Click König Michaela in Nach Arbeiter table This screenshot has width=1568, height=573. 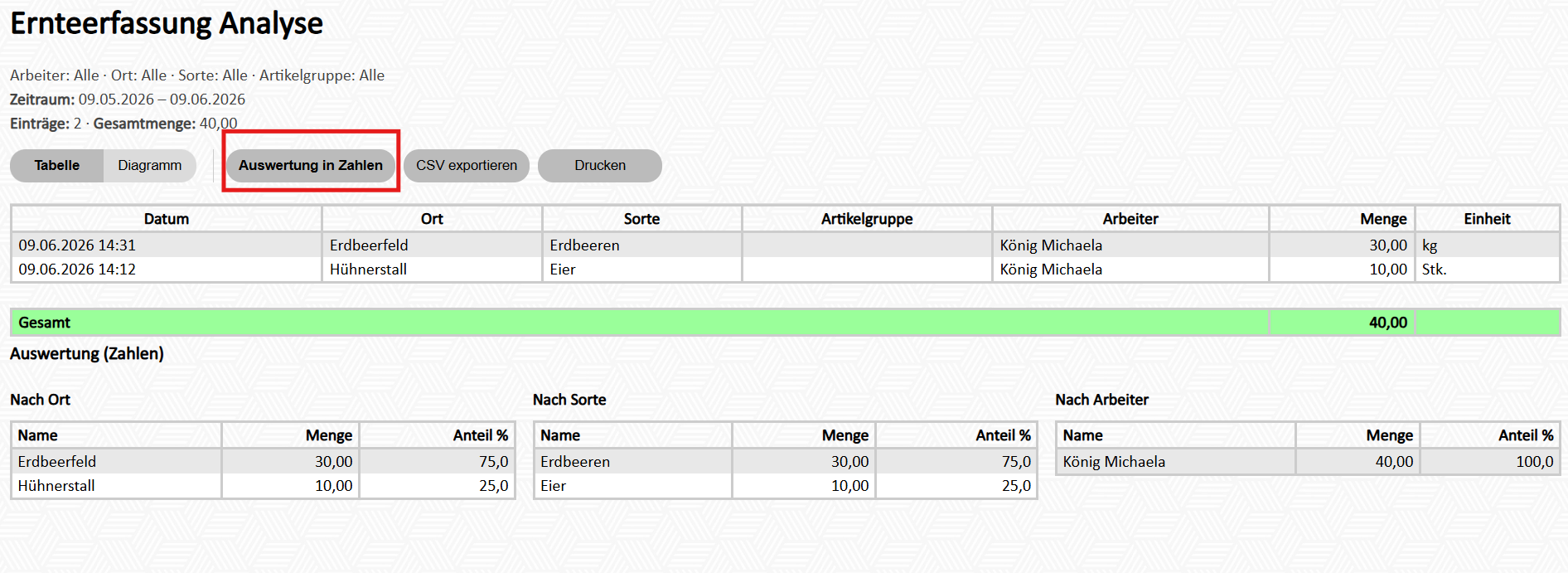[1114, 462]
